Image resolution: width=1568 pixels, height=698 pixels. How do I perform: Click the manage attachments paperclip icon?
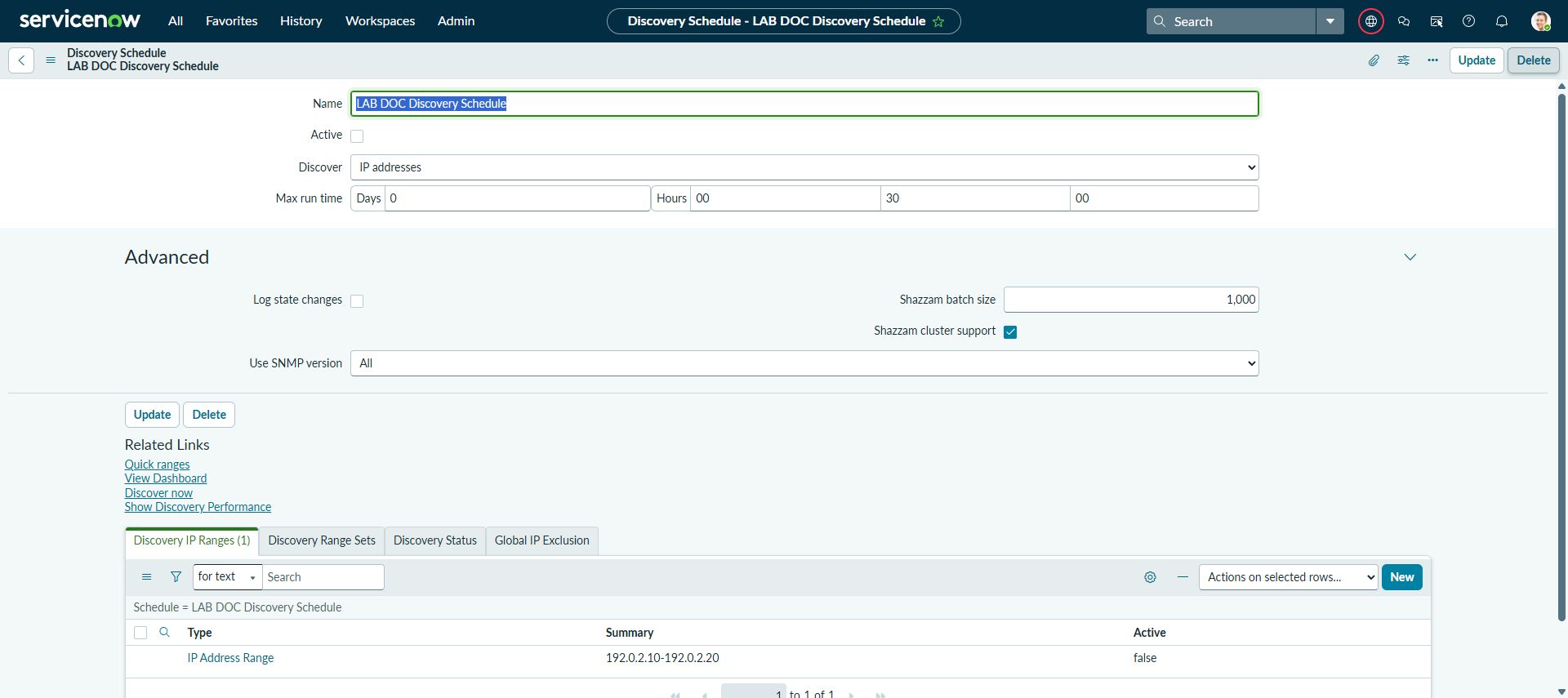[1374, 60]
